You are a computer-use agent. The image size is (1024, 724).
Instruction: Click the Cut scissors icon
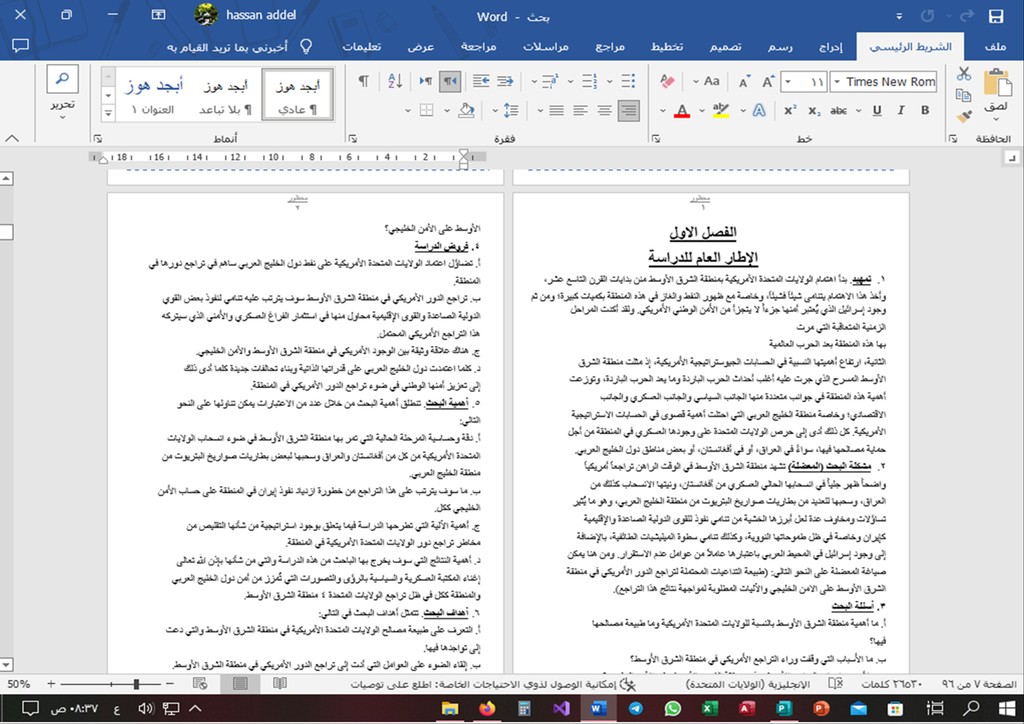(964, 74)
